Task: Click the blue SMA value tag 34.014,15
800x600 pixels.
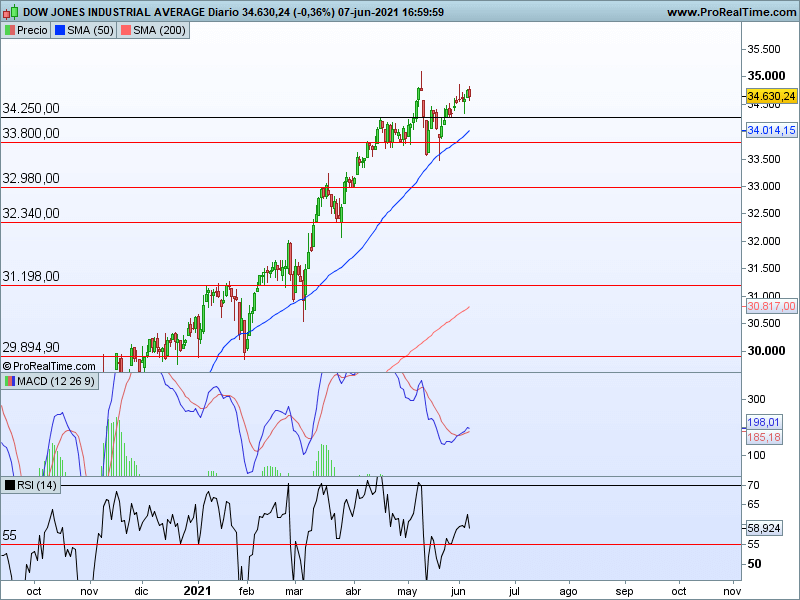Action: (771, 130)
